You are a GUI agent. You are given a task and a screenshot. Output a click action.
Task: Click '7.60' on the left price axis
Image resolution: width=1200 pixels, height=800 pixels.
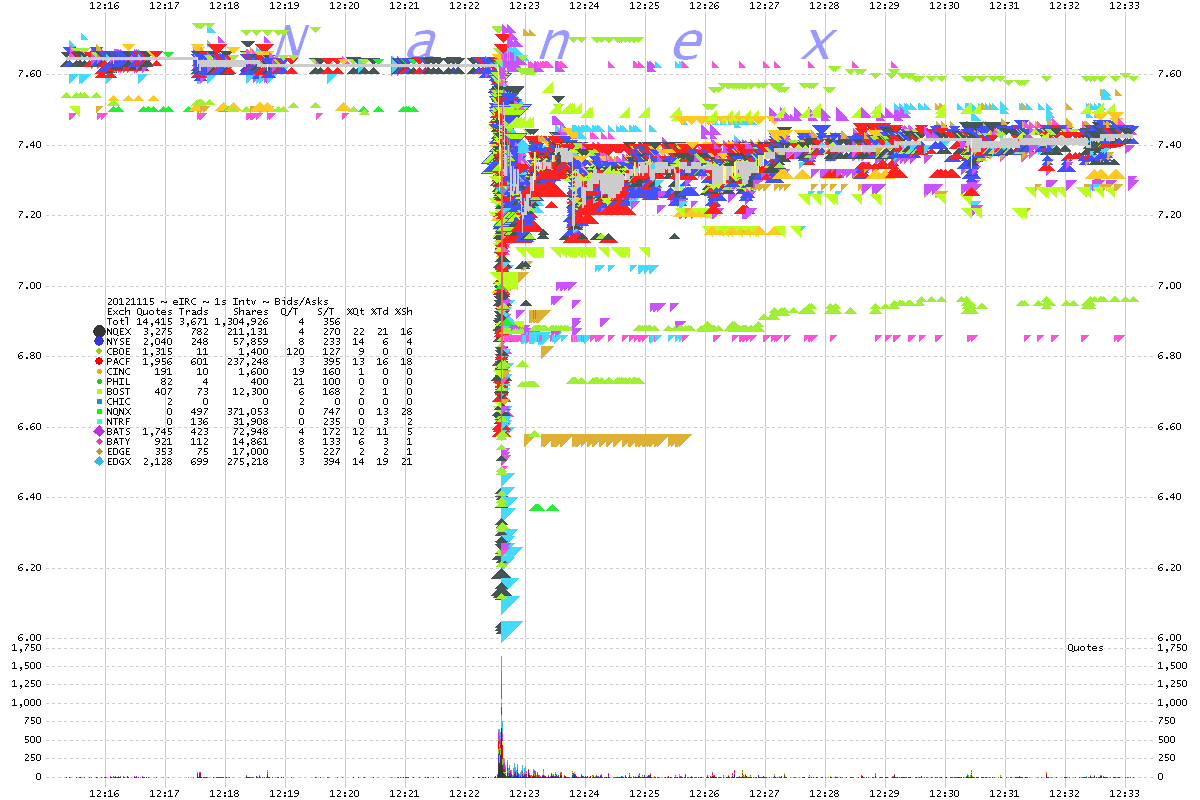tap(32, 74)
